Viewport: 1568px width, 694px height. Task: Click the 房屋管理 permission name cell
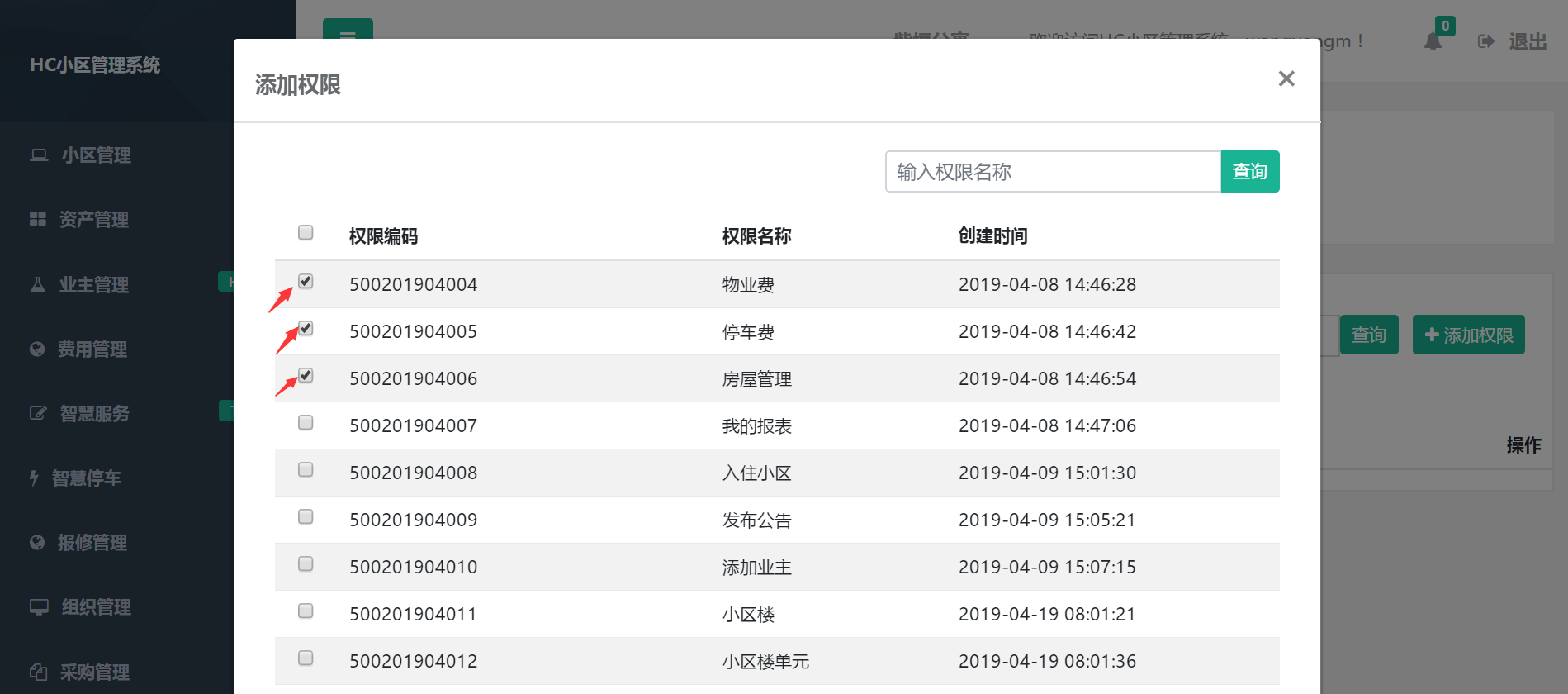[756, 379]
